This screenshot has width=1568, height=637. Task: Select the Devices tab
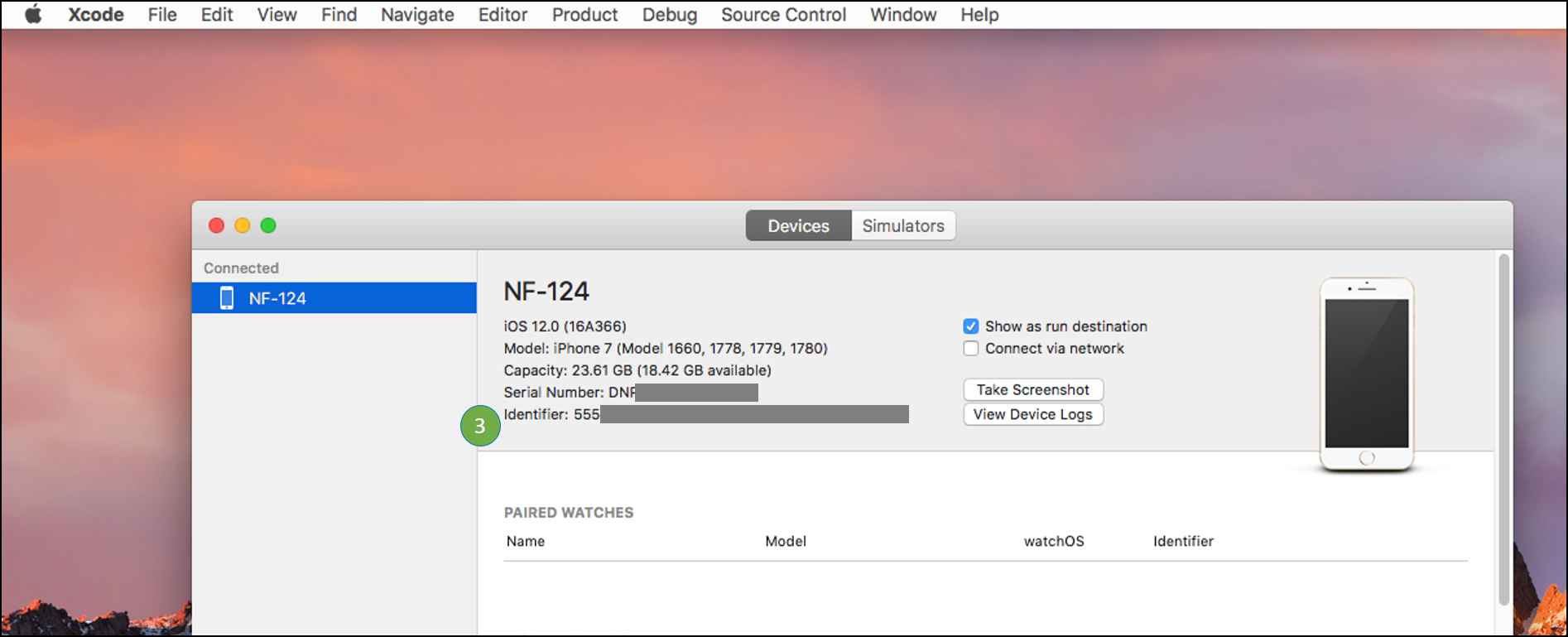coord(798,226)
